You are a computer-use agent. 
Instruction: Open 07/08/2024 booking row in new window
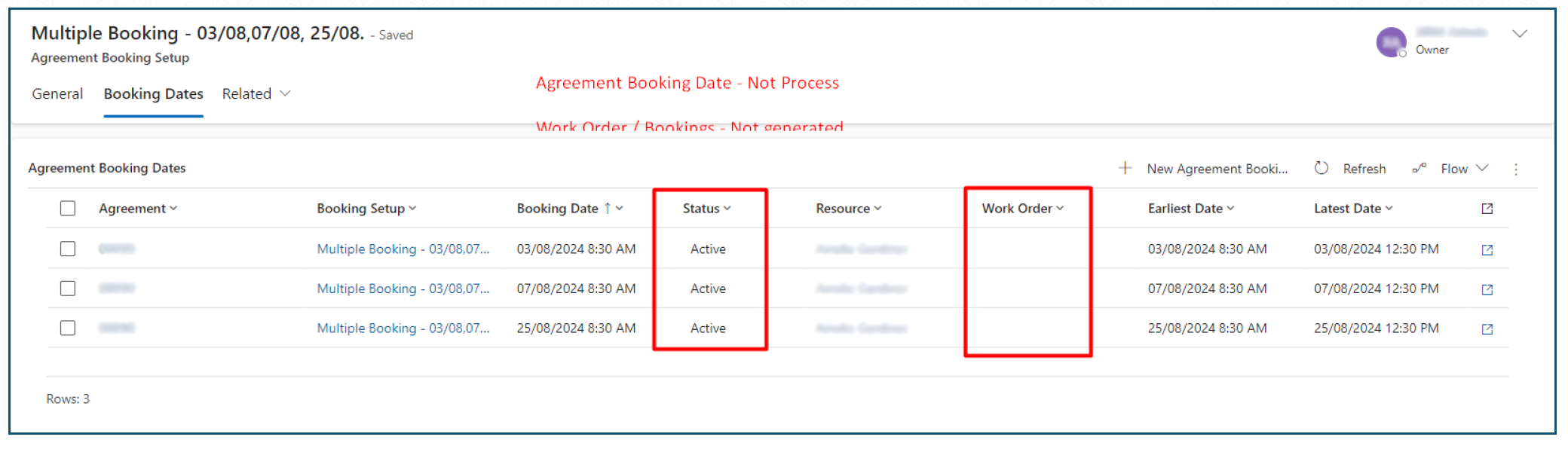1487,289
